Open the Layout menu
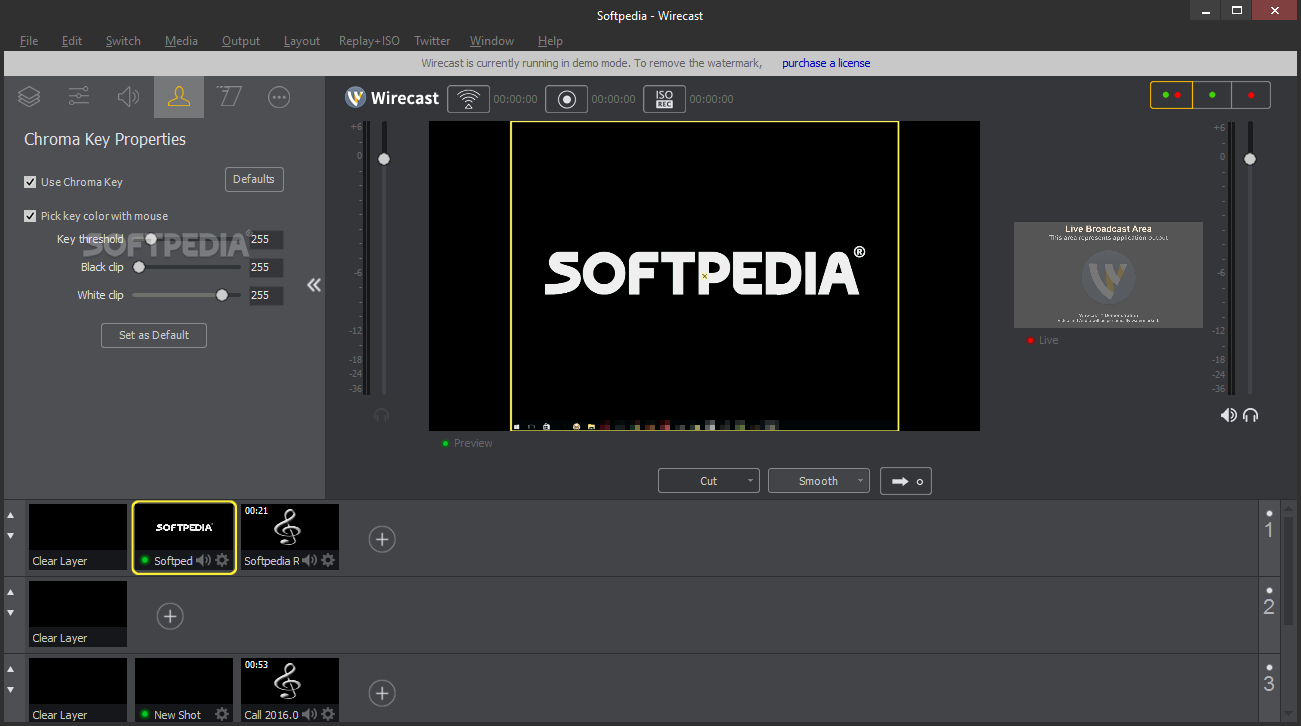Screen dimensions: 1301x726 click(302, 41)
